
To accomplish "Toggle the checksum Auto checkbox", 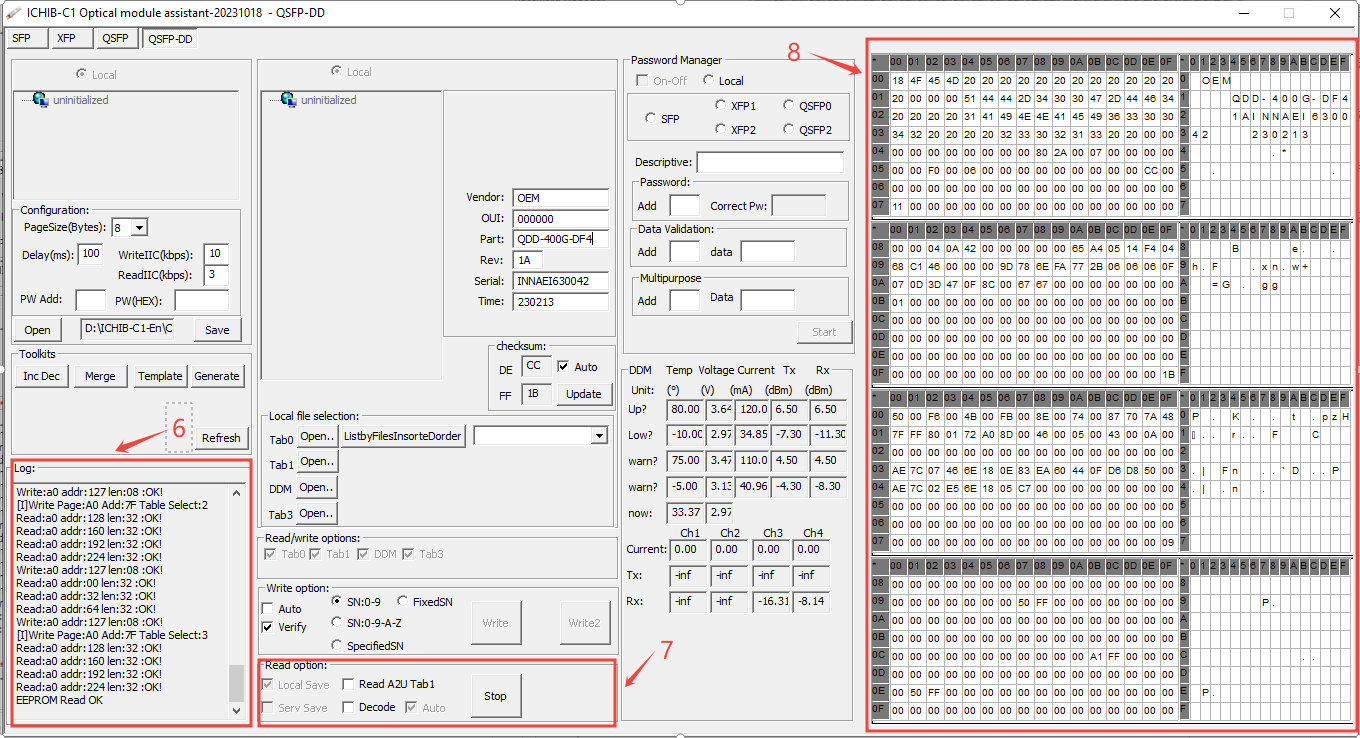I will 563,367.
